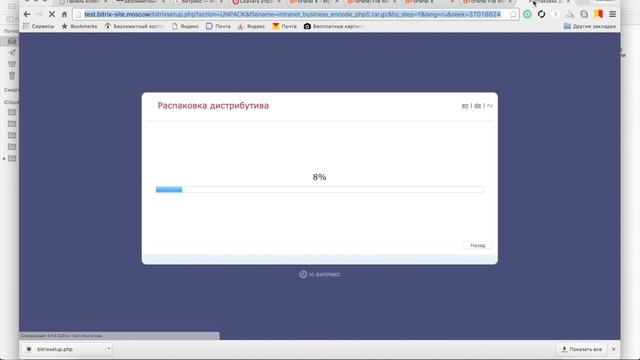Bookmark this page with the star icon
The width and height of the screenshot is (640, 360).
tap(513, 14)
